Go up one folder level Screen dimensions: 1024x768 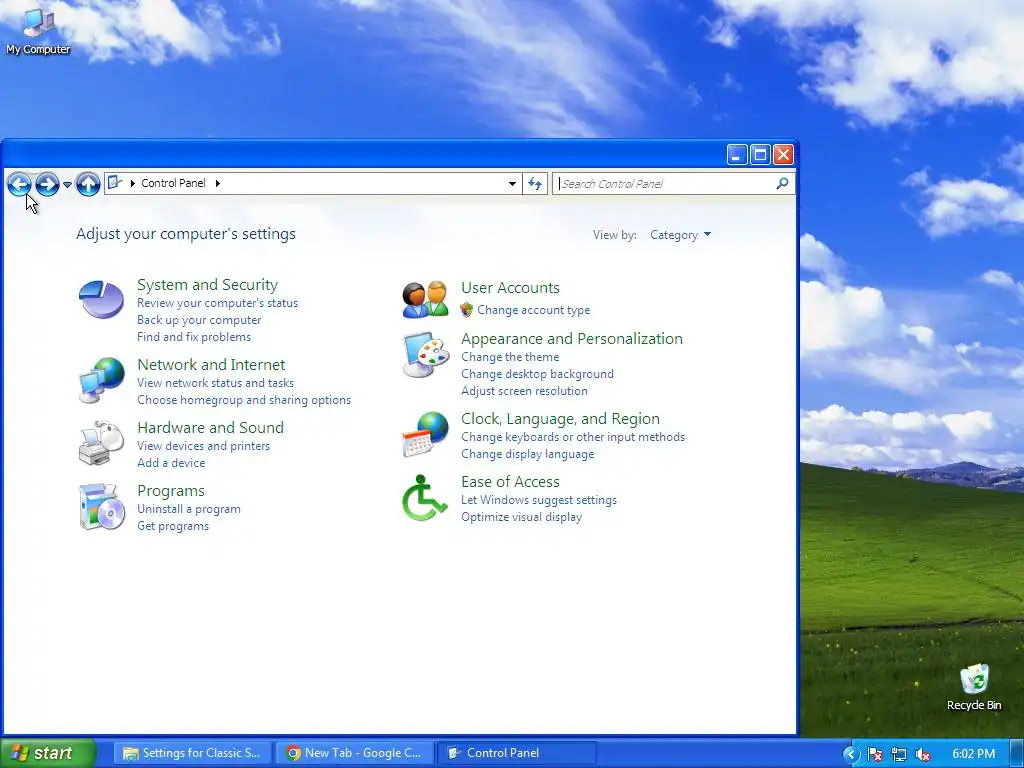click(88, 184)
